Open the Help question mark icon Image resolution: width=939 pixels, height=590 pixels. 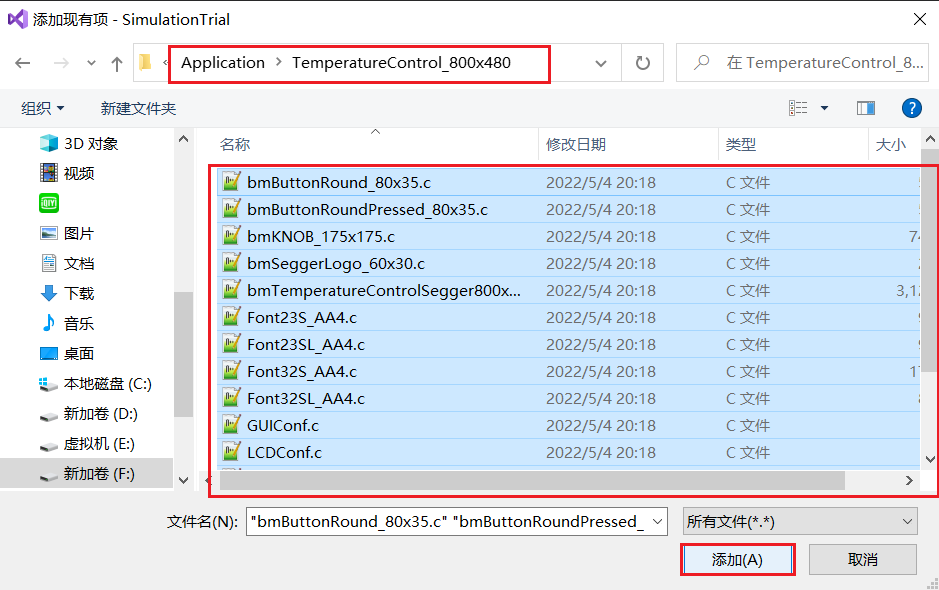pos(911,107)
